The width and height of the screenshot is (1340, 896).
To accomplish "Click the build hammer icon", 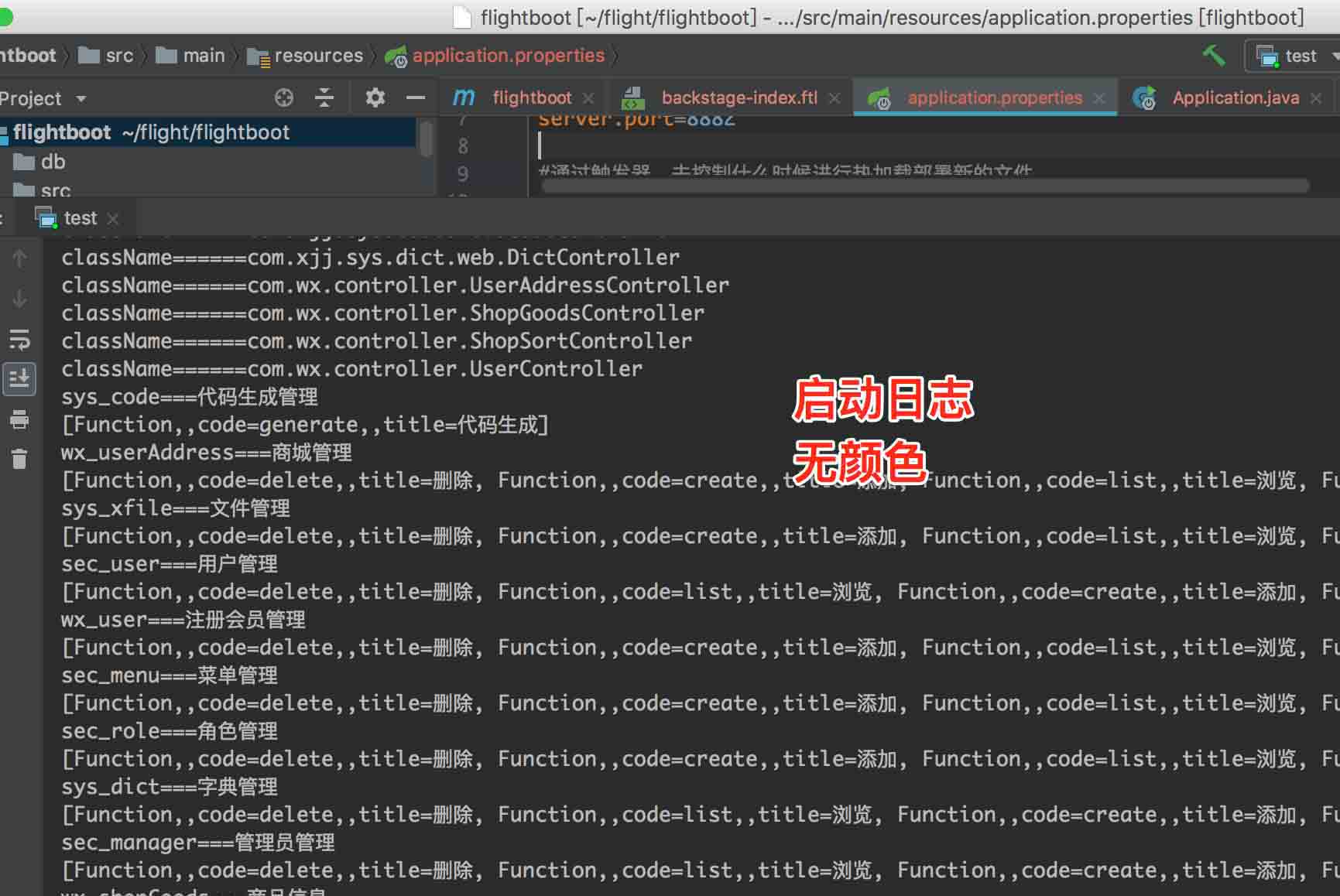I will coord(1214,55).
